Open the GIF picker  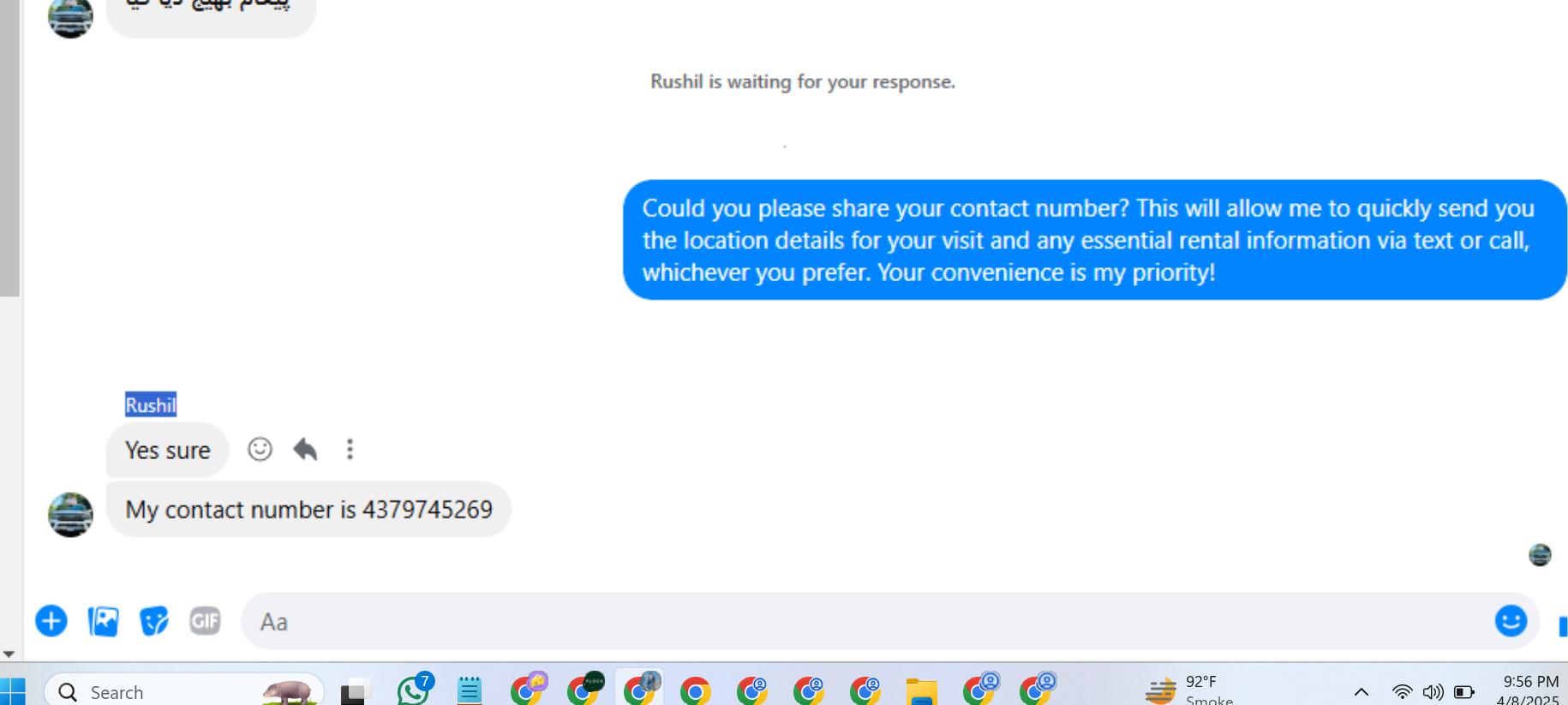[205, 620]
